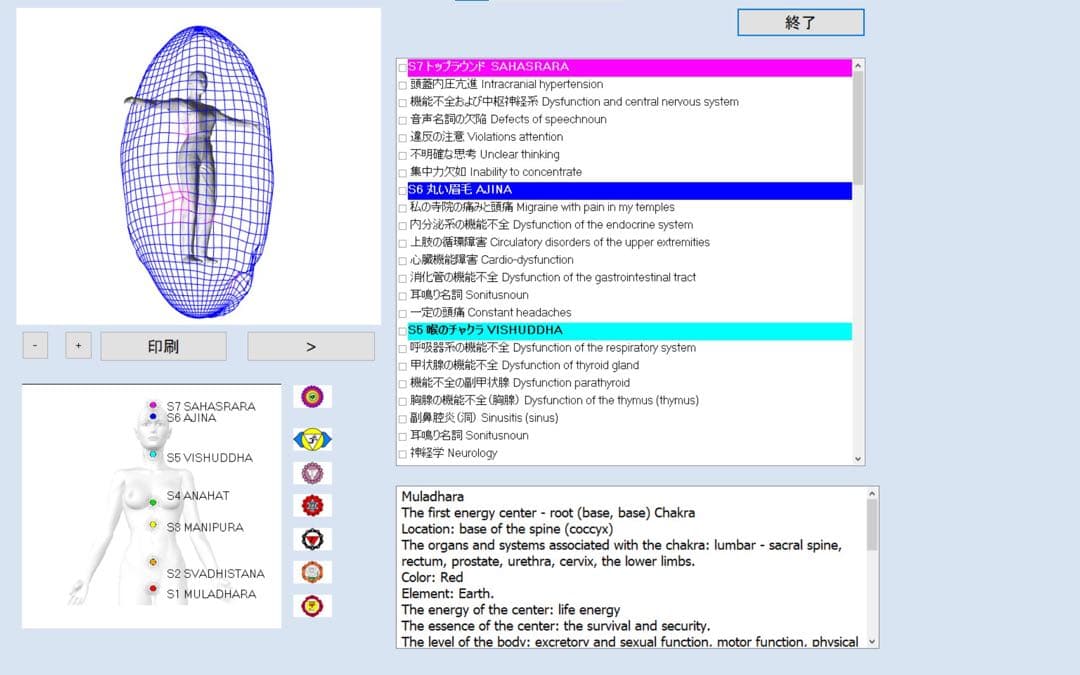The width and height of the screenshot is (1080, 675).
Task: Enable Dysfunction of thyroid gland checkbox
Action: pos(403,366)
